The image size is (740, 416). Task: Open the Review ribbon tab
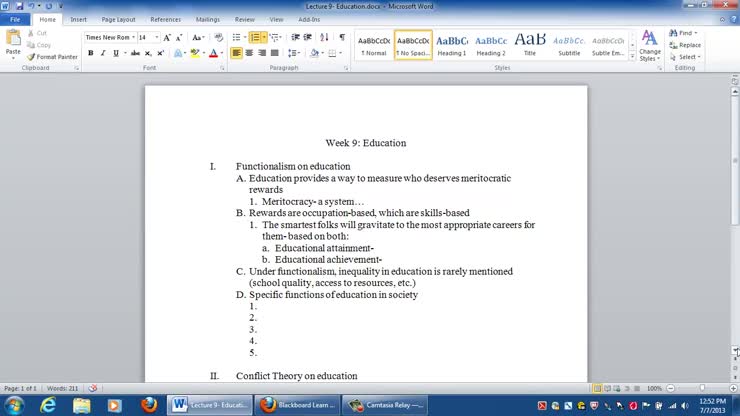coord(244,19)
